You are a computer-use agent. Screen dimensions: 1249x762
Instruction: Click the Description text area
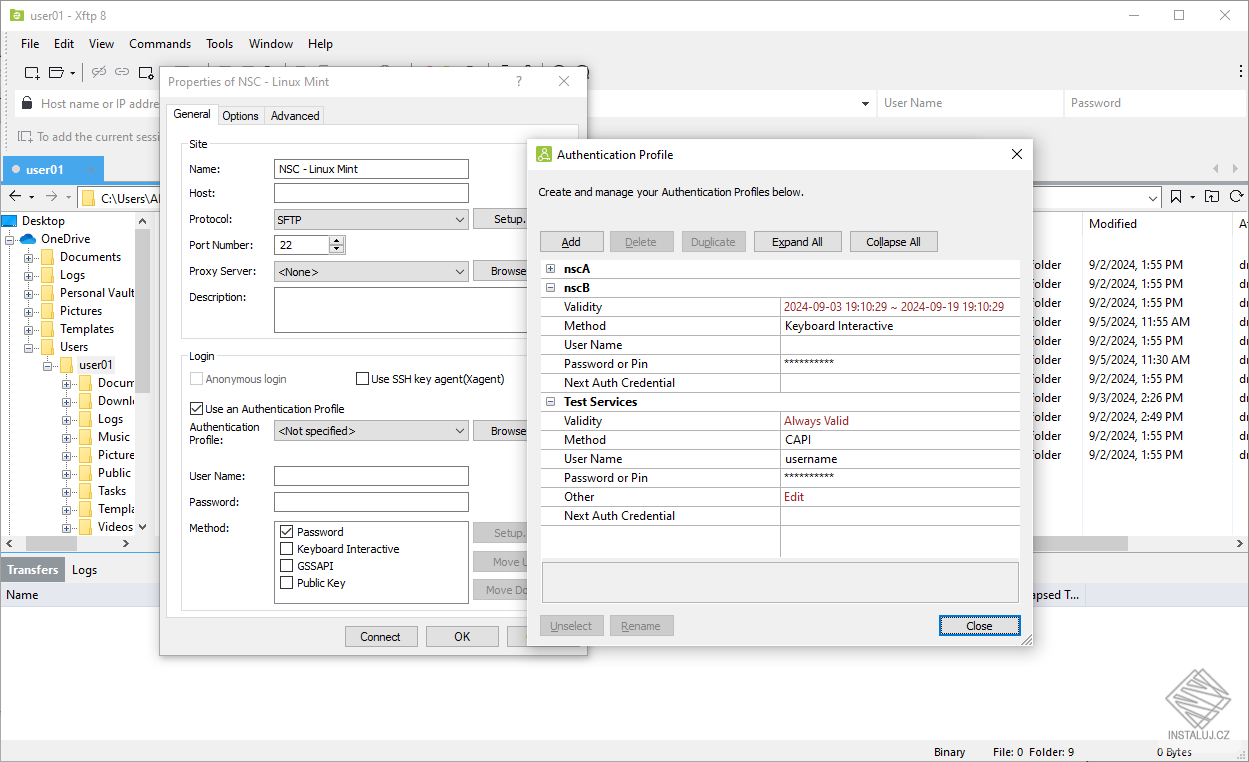402,310
